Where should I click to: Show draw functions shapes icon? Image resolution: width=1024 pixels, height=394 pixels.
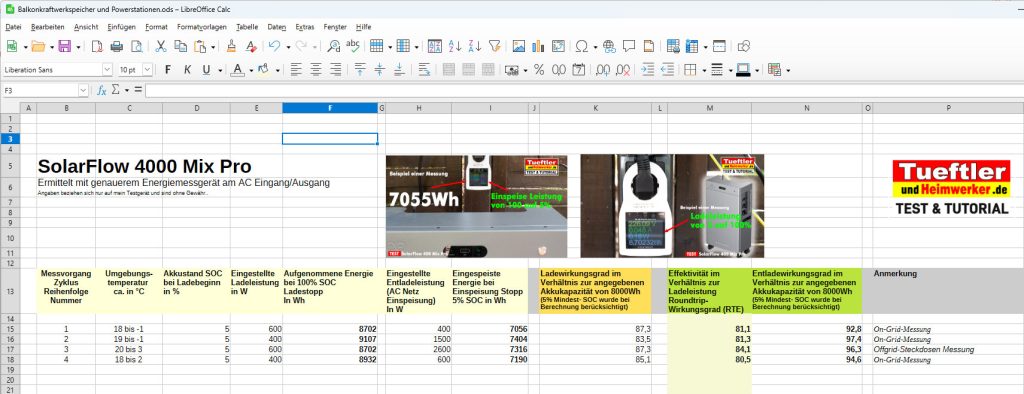(x=743, y=46)
